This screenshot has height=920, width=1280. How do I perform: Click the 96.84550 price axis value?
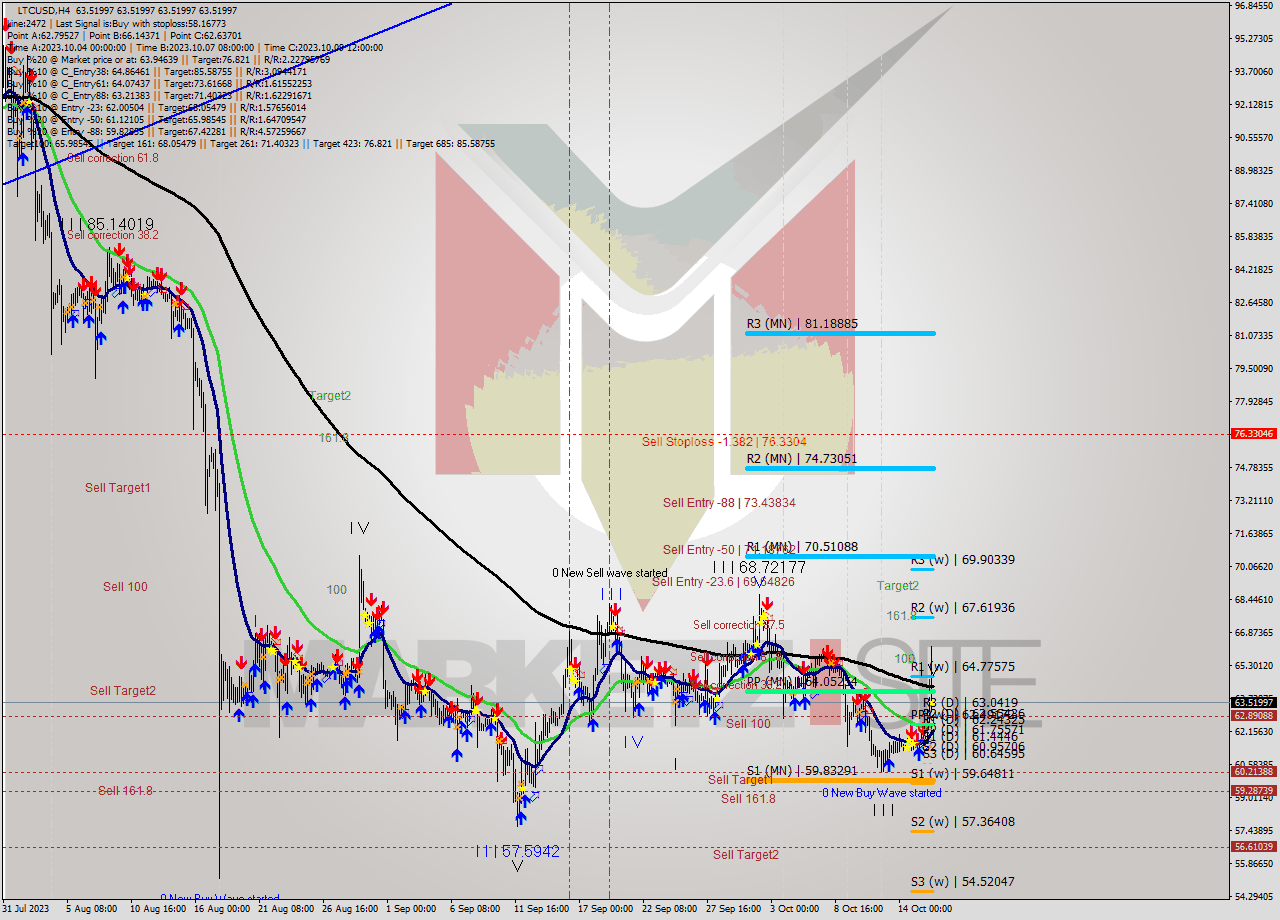[1253, 6]
